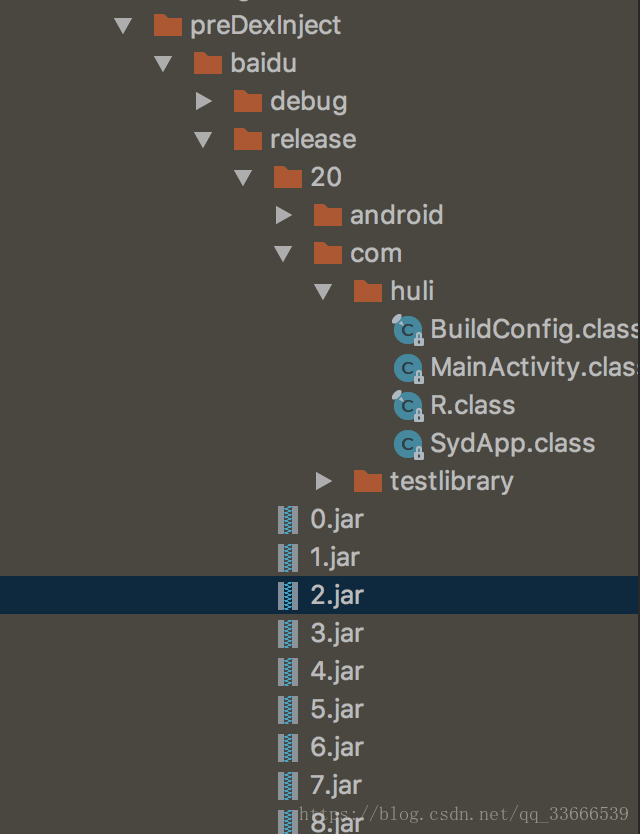Select the 7.jar file
This screenshot has height=834, width=640.
(319, 786)
